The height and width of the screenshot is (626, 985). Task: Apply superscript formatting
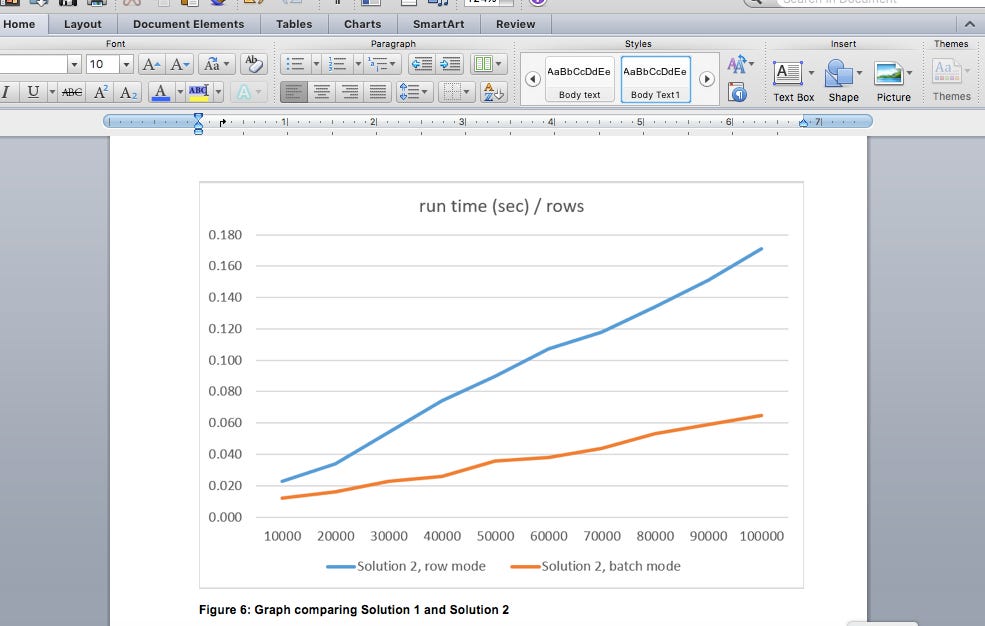(101, 92)
